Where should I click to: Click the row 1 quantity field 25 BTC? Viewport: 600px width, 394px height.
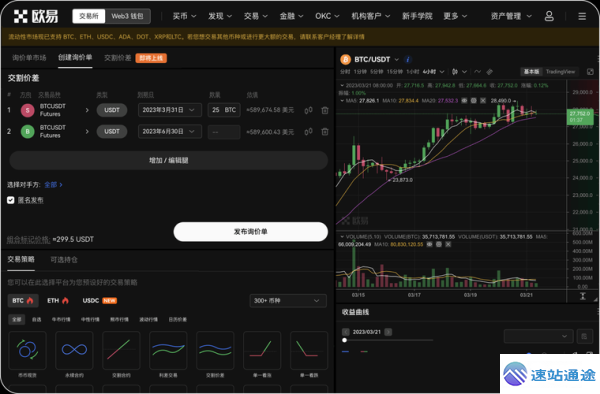pyautogui.click(x=224, y=110)
